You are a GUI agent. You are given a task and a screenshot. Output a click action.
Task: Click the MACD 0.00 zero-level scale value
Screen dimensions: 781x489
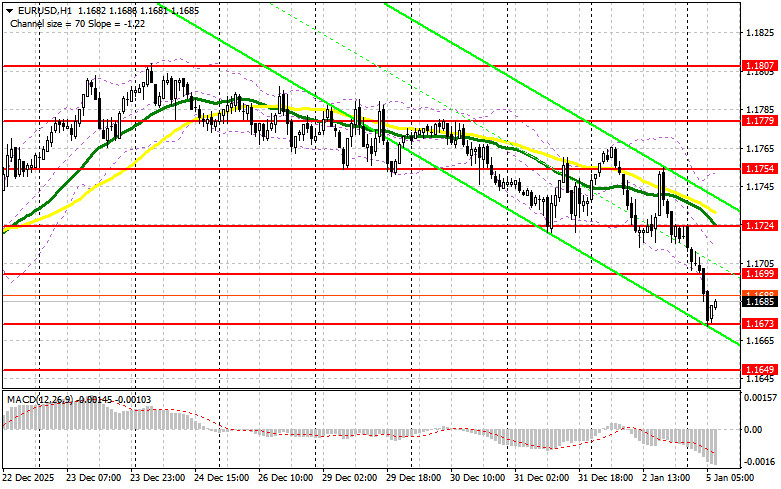(x=753, y=429)
